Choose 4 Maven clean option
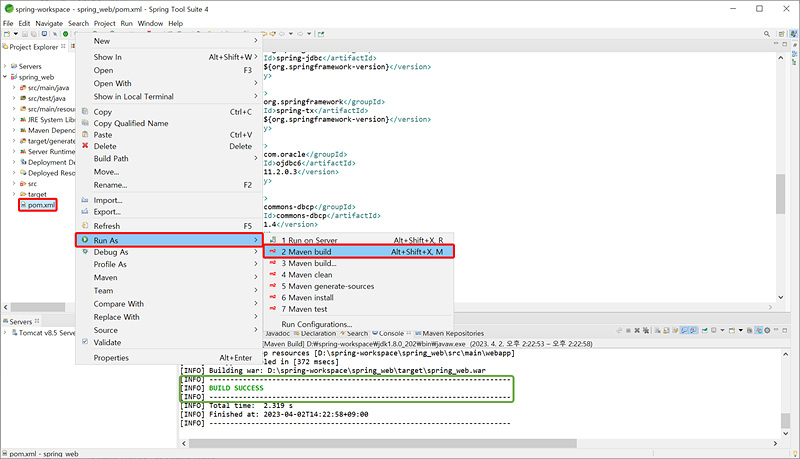The width and height of the screenshot is (800, 459). pos(359,274)
